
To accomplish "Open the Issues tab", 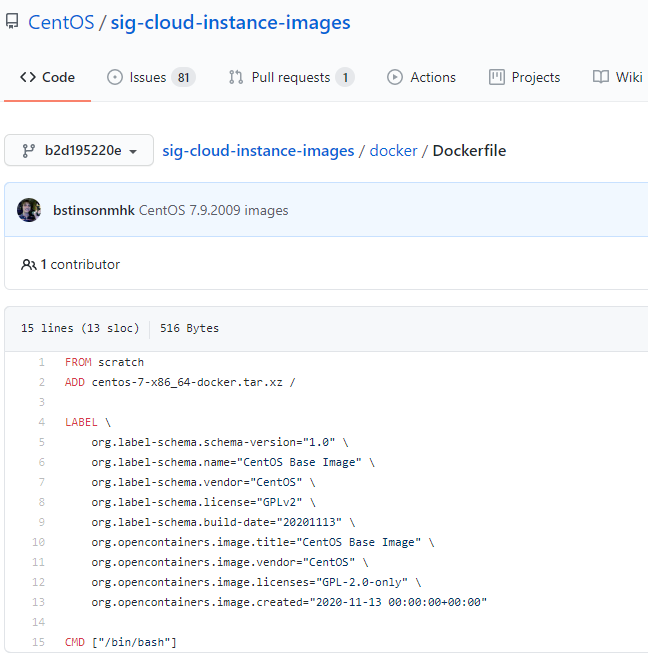I will (x=151, y=77).
